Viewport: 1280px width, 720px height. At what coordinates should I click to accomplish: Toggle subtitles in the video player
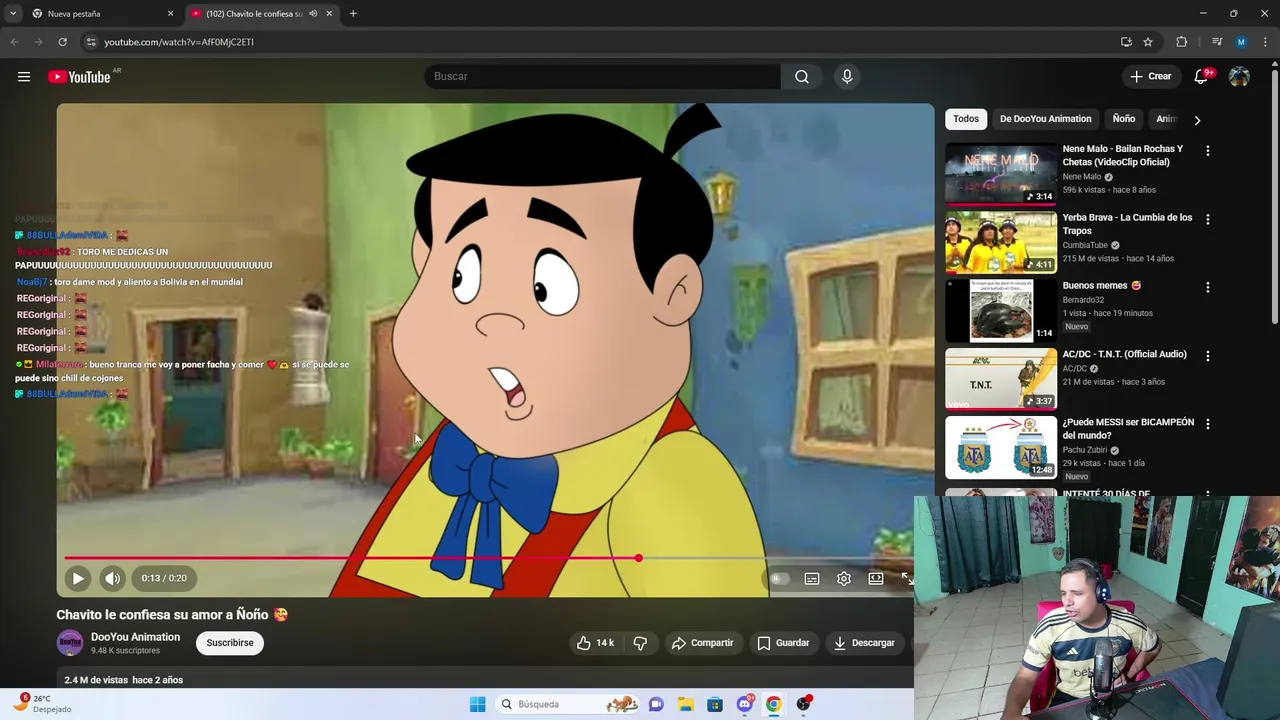coord(812,578)
